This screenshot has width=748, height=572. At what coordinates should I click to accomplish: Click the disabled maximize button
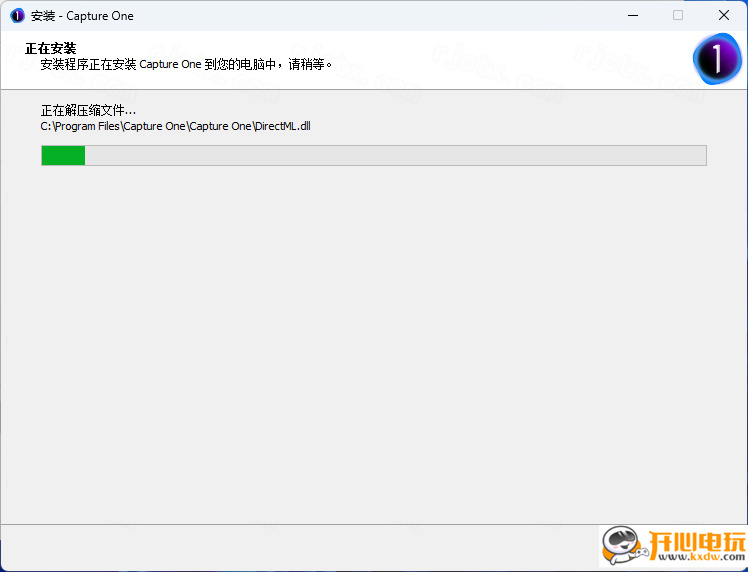tap(678, 16)
